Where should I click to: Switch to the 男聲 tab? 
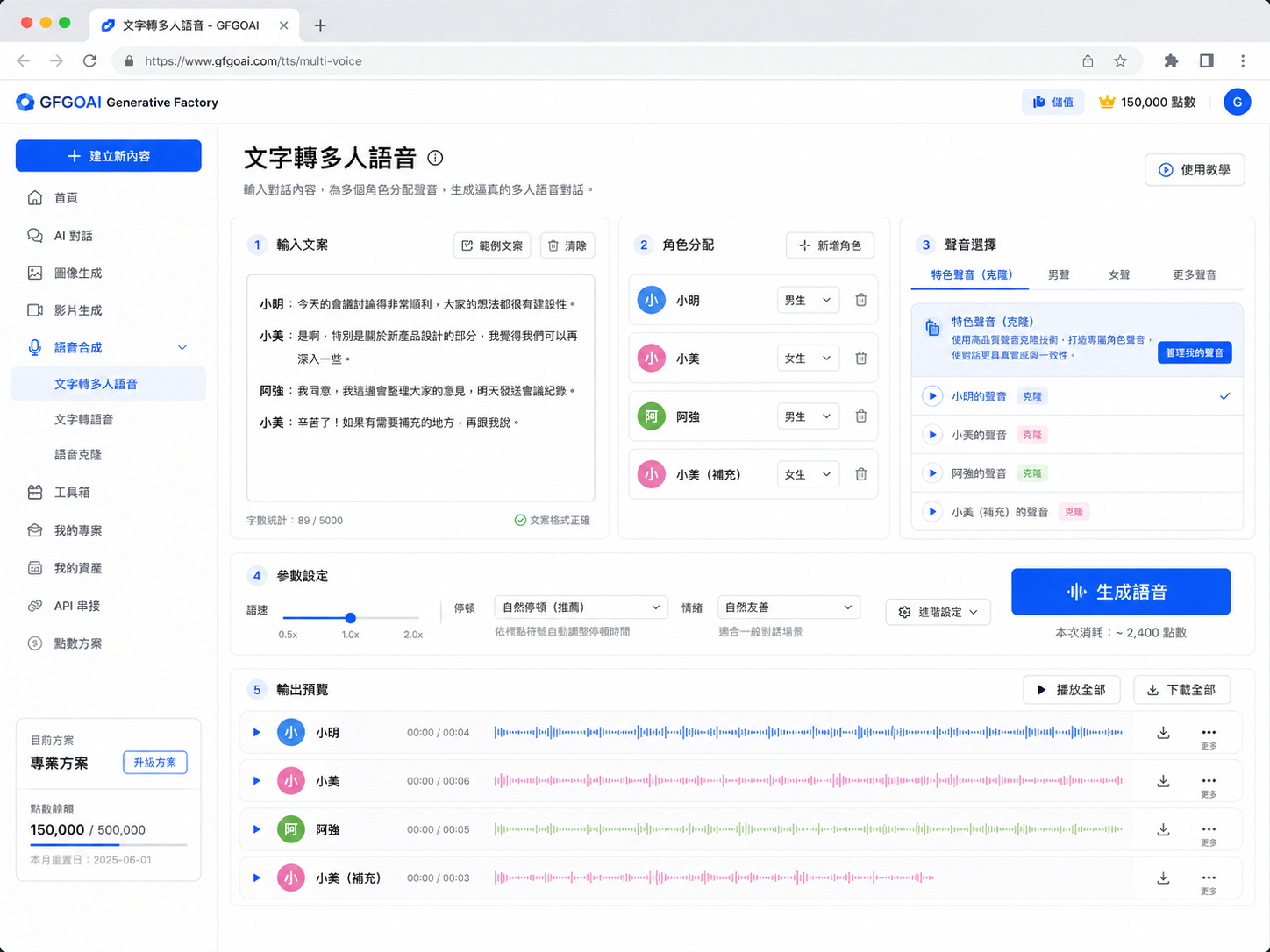click(x=1059, y=274)
